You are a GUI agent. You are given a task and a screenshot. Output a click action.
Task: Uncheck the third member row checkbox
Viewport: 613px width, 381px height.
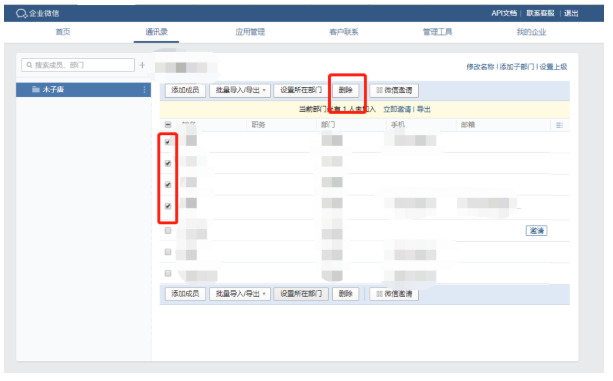(x=168, y=184)
